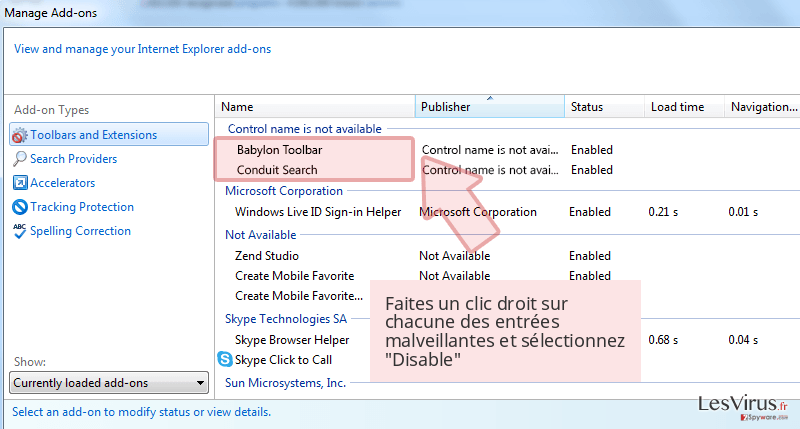Click Skype Technologies SA group header
Viewport: 800px width, 429px height.
(286, 319)
